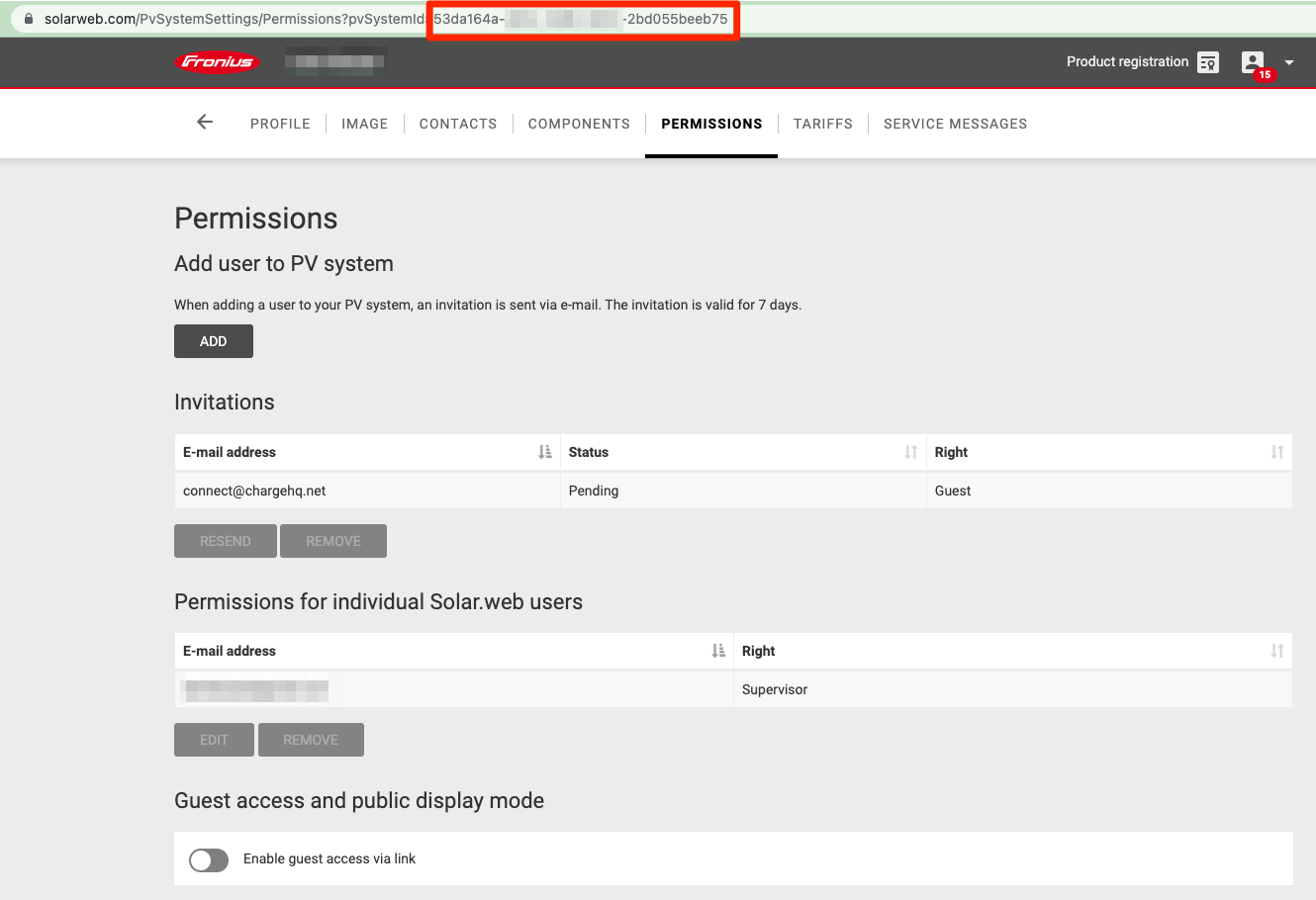Click the Add user button
1316x900 pixels.
pyautogui.click(x=214, y=341)
